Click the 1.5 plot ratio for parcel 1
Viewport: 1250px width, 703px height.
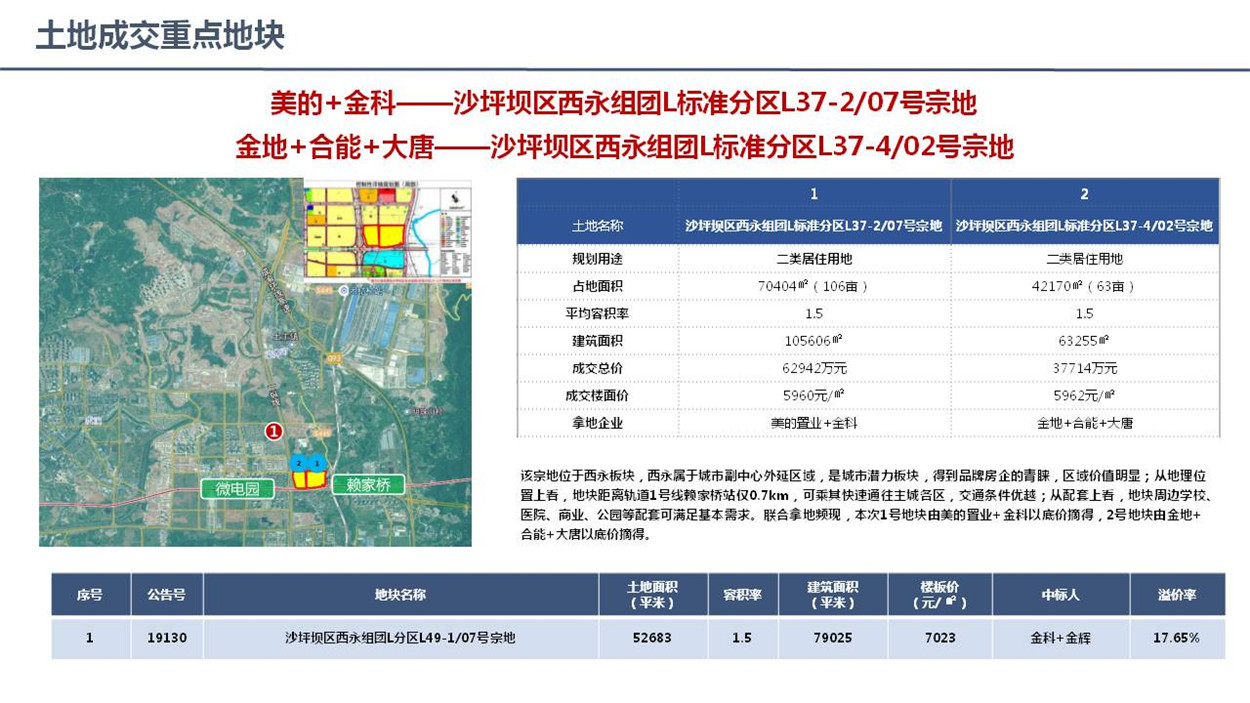(814, 313)
